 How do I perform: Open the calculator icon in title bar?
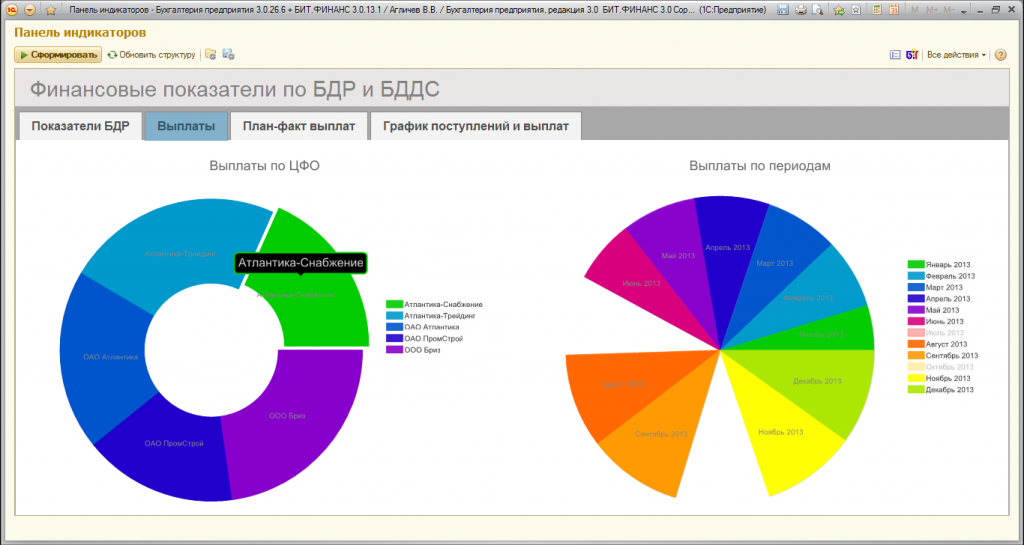click(x=877, y=10)
